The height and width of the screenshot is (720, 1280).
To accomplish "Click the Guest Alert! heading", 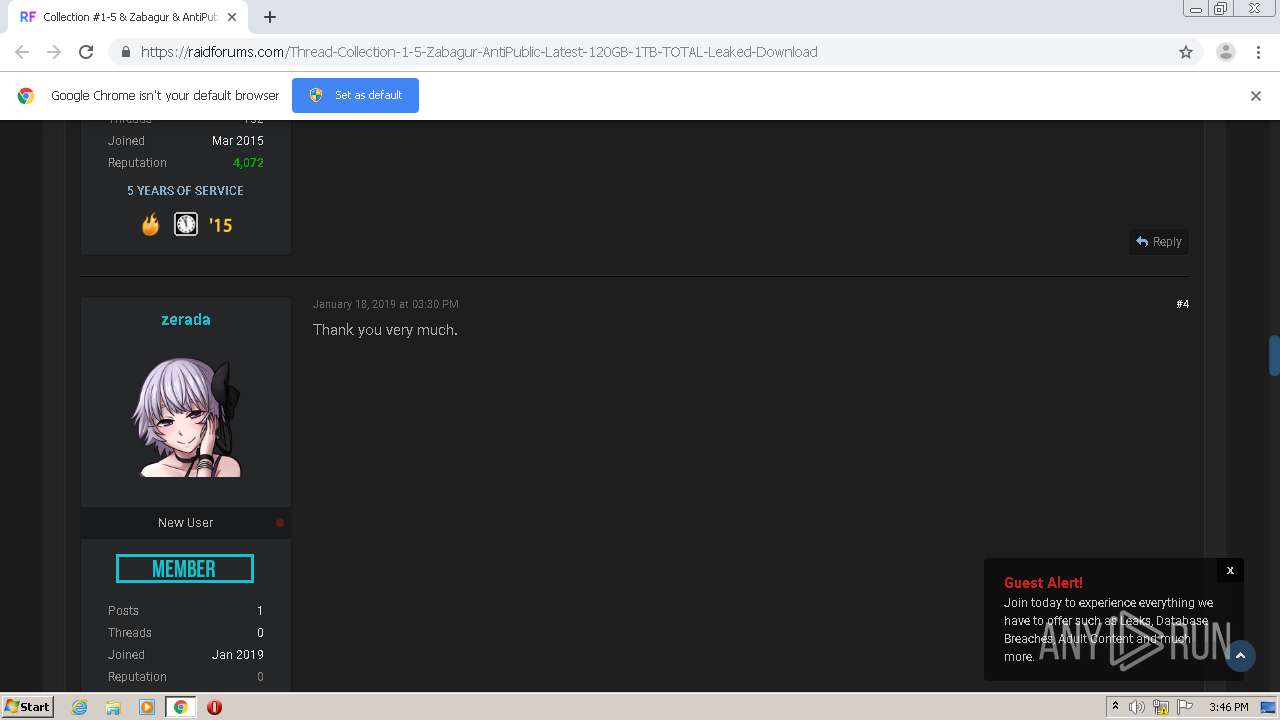I will (1043, 583).
